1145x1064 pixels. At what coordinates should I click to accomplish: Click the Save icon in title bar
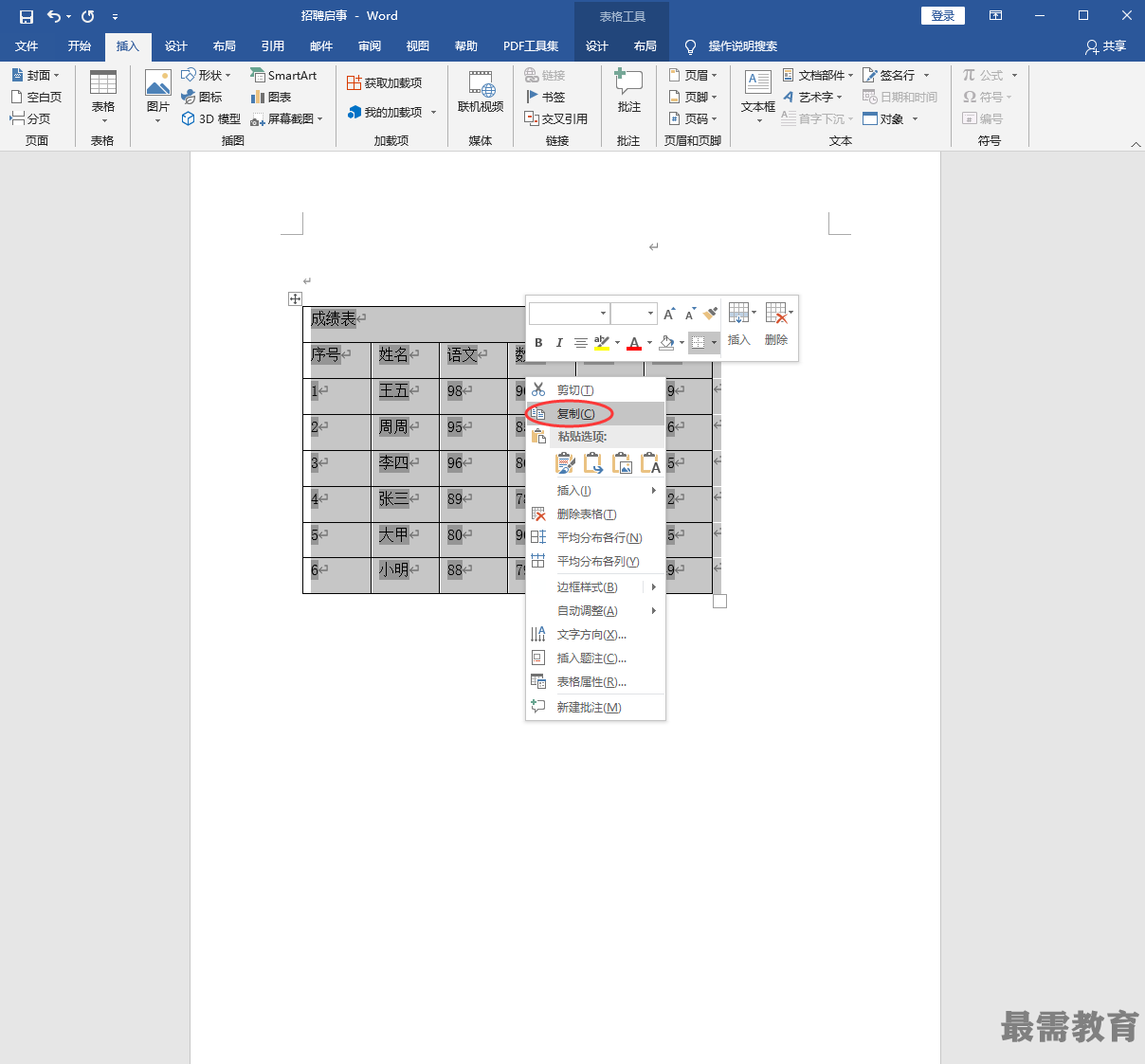[x=27, y=16]
